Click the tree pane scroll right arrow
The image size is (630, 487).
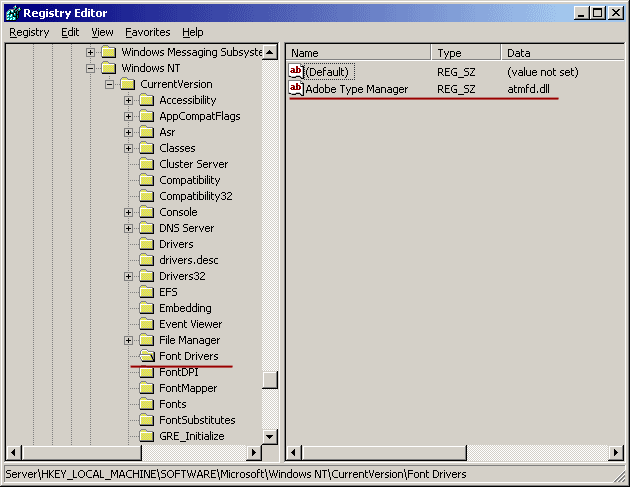(254, 453)
